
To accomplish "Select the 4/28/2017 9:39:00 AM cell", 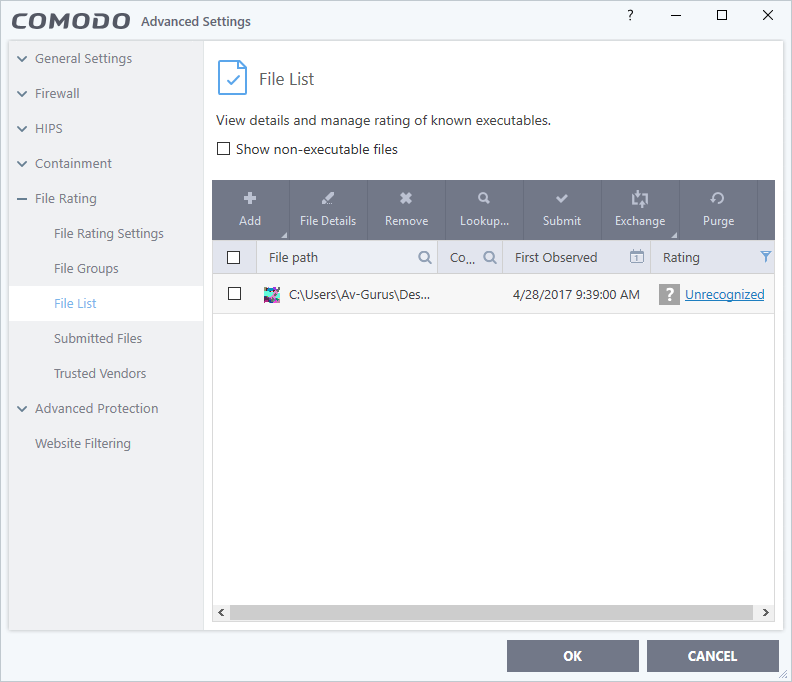I will 576,295.
